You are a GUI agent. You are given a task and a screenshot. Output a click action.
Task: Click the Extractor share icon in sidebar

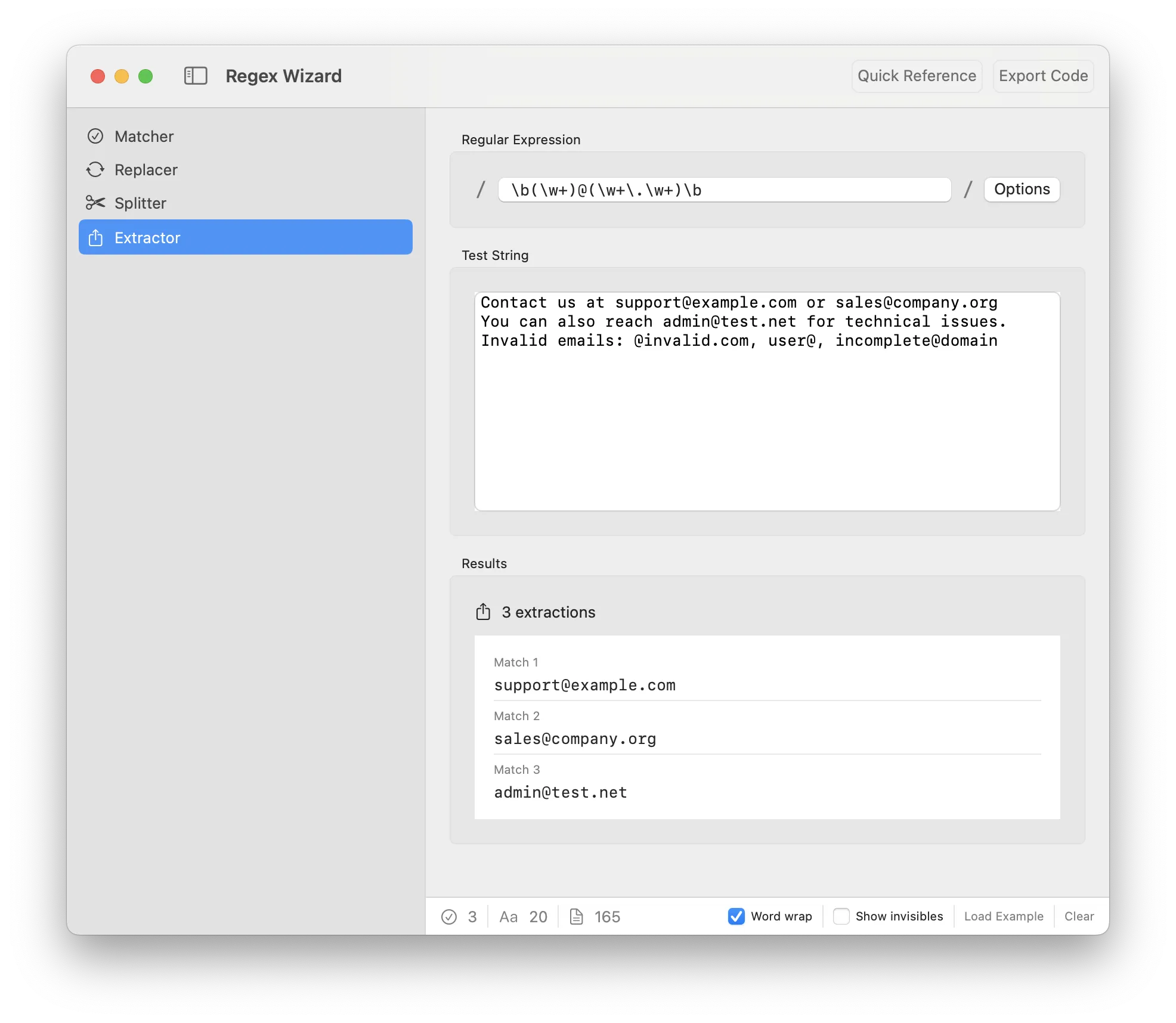(x=95, y=238)
